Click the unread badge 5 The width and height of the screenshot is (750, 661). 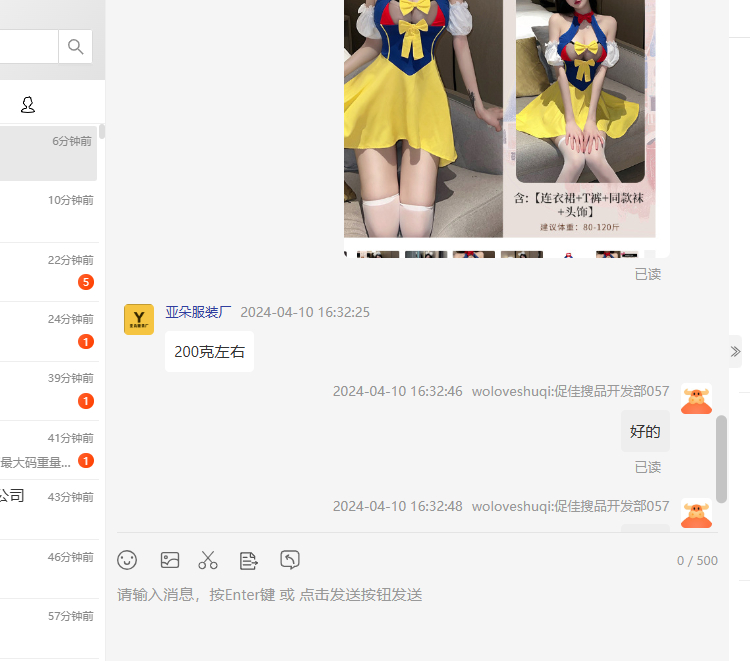[86, 282]
